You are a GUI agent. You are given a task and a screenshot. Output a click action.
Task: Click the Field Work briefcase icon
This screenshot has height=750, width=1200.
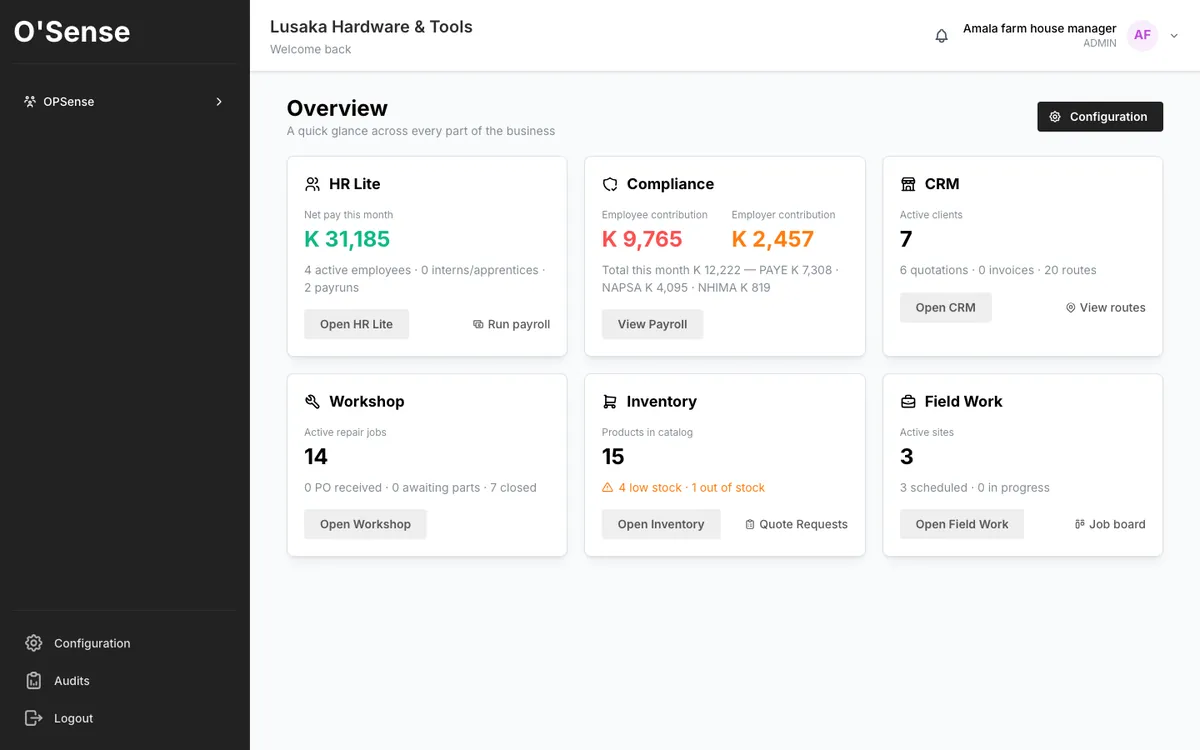pyautogui.click(x=908, y=401)
